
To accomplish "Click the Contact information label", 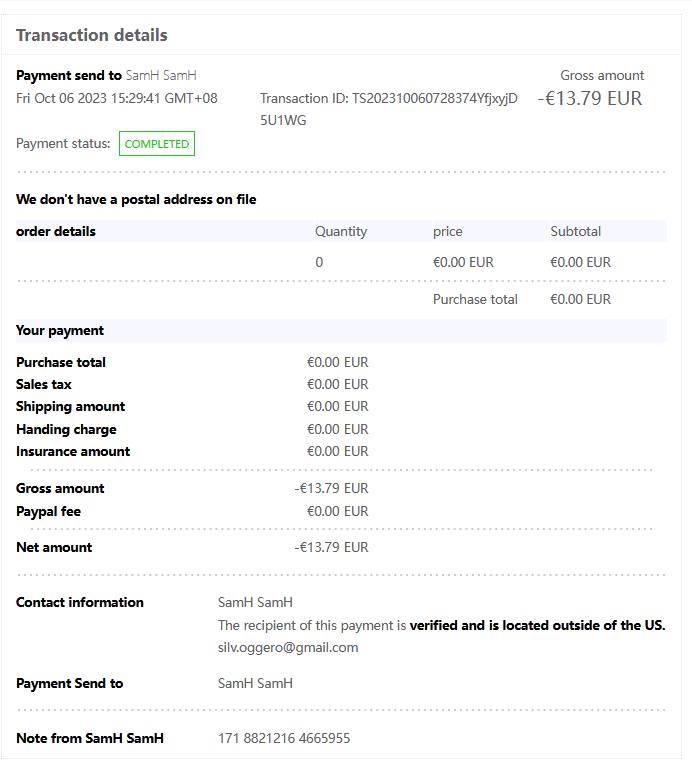I will coord(80,602).
